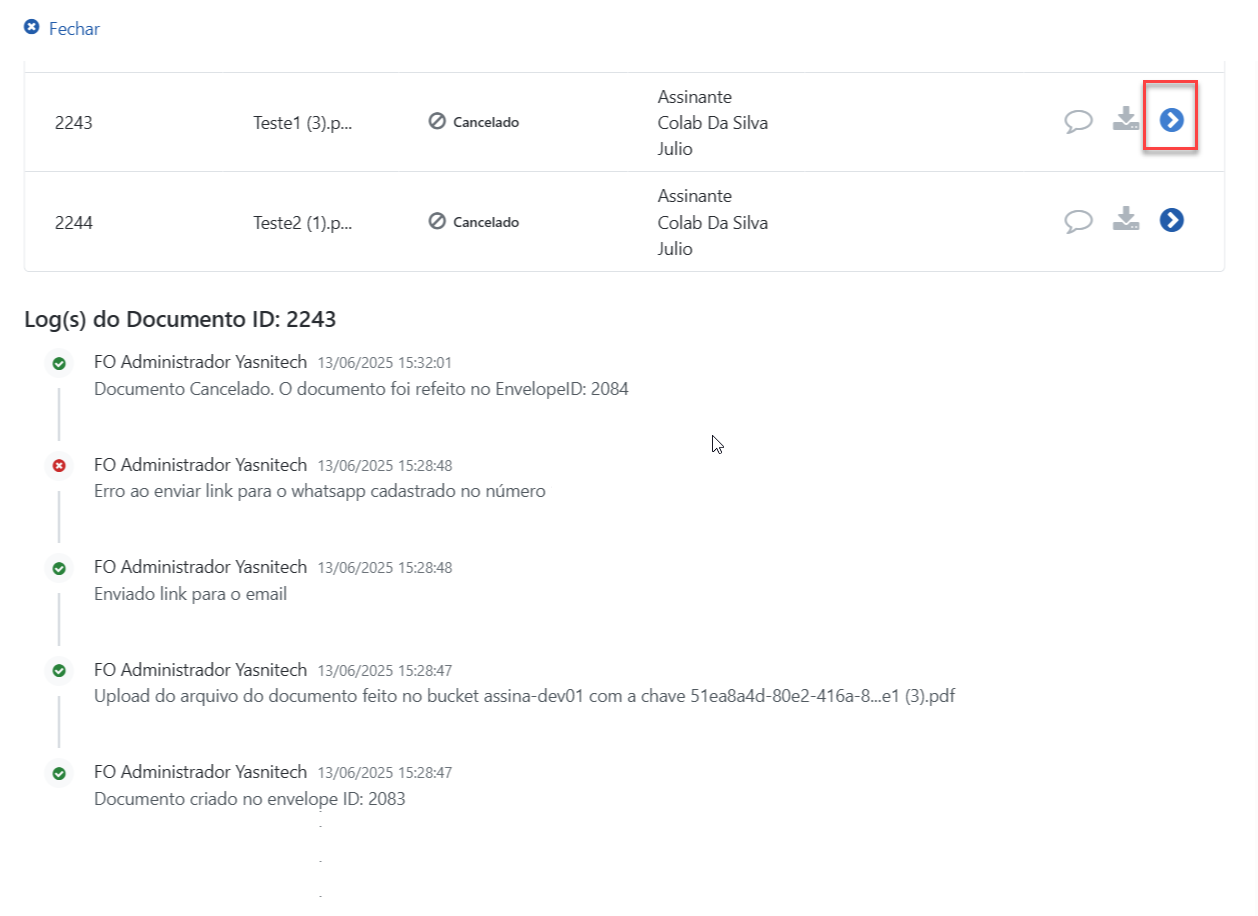Viewport: 1258px width, 916px height.
Task: Click the Upload do arquivo log message
Action: 524,696
